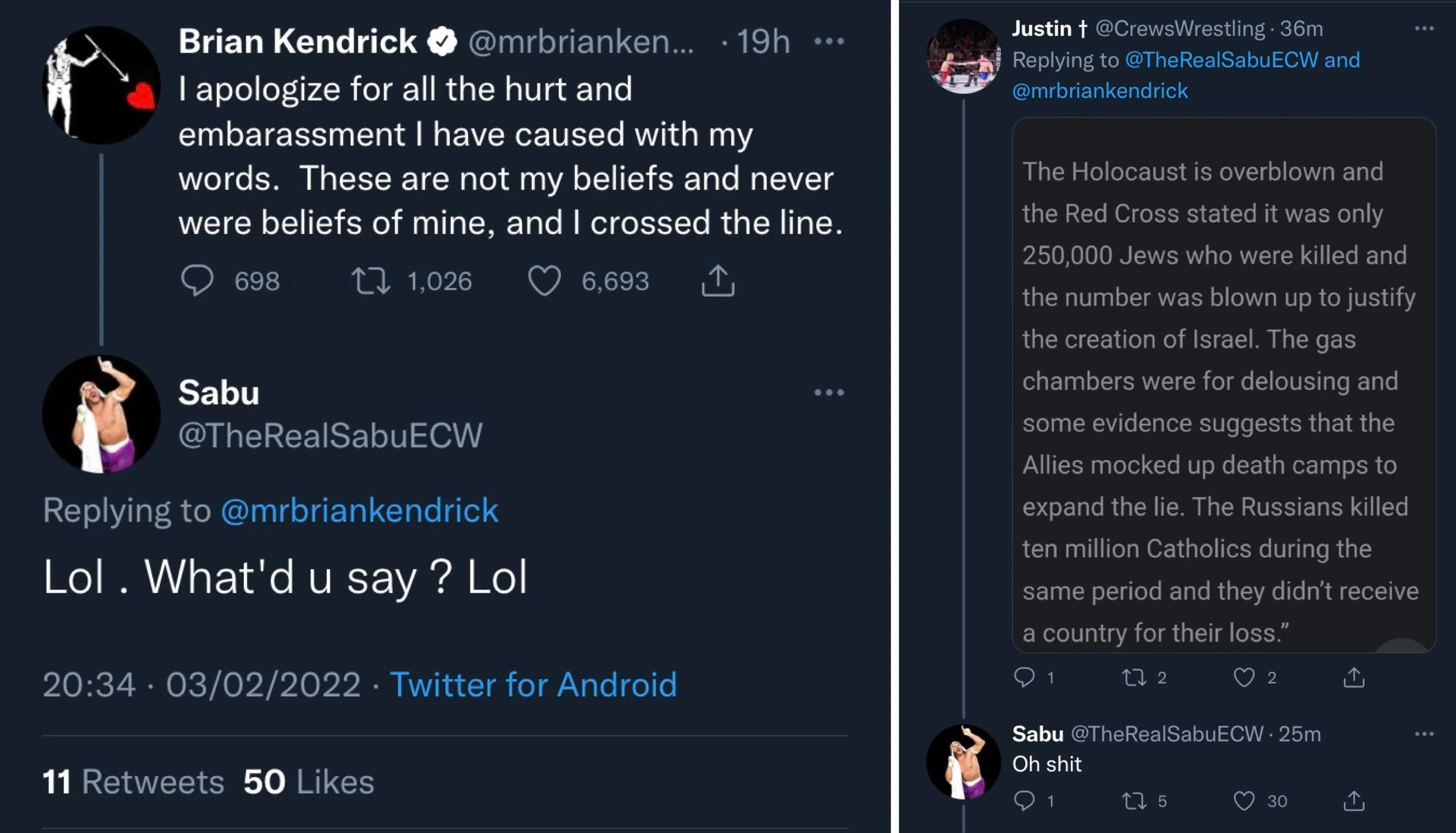The height and width of the screenshot is (833, 1456).
Task: Open more options on Sabu's main tweet
Action: (829, 392)
